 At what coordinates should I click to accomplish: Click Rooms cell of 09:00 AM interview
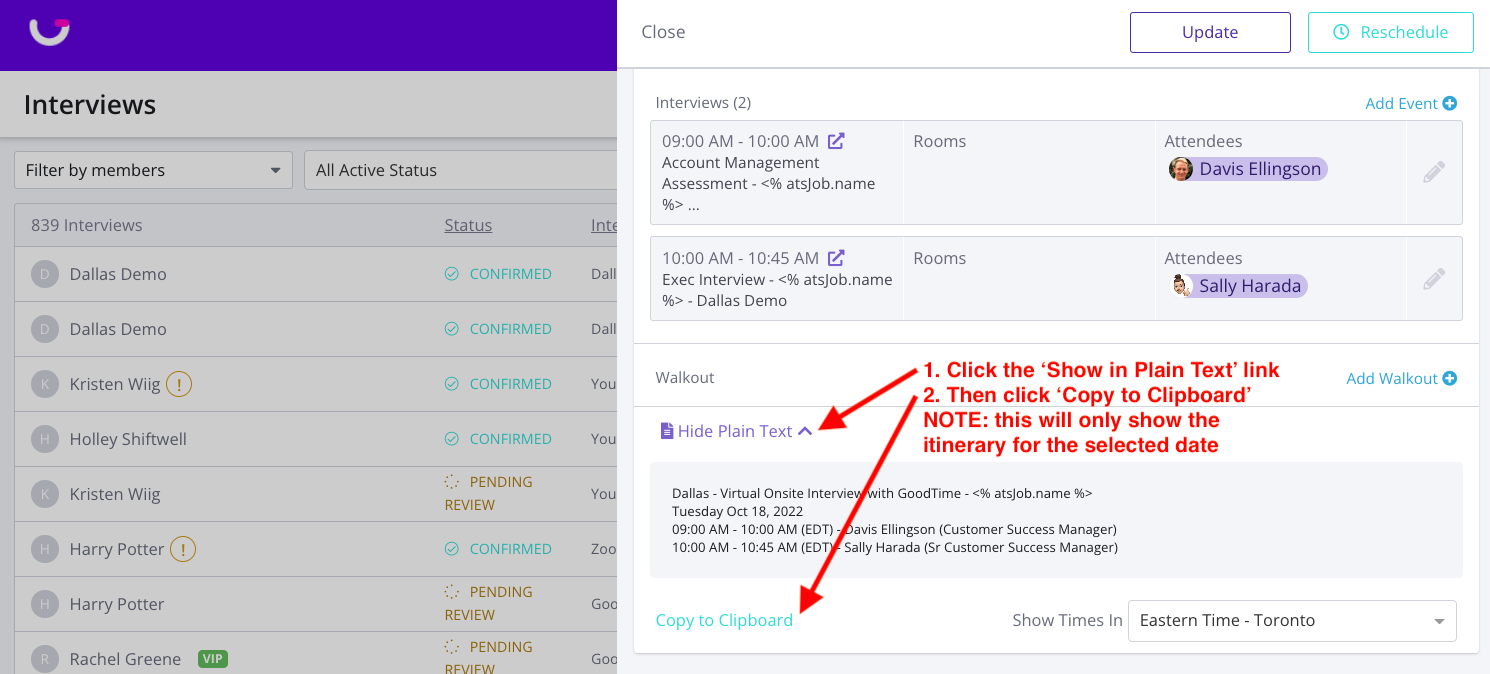[1029, 172]
